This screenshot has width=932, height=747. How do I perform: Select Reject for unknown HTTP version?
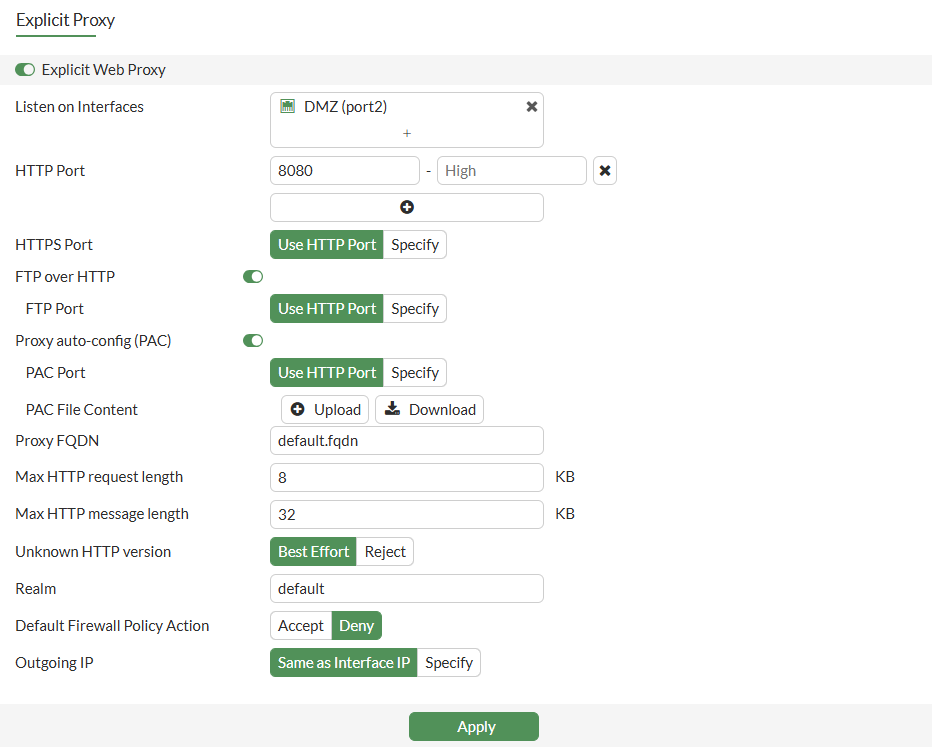(x=385, y=552)
